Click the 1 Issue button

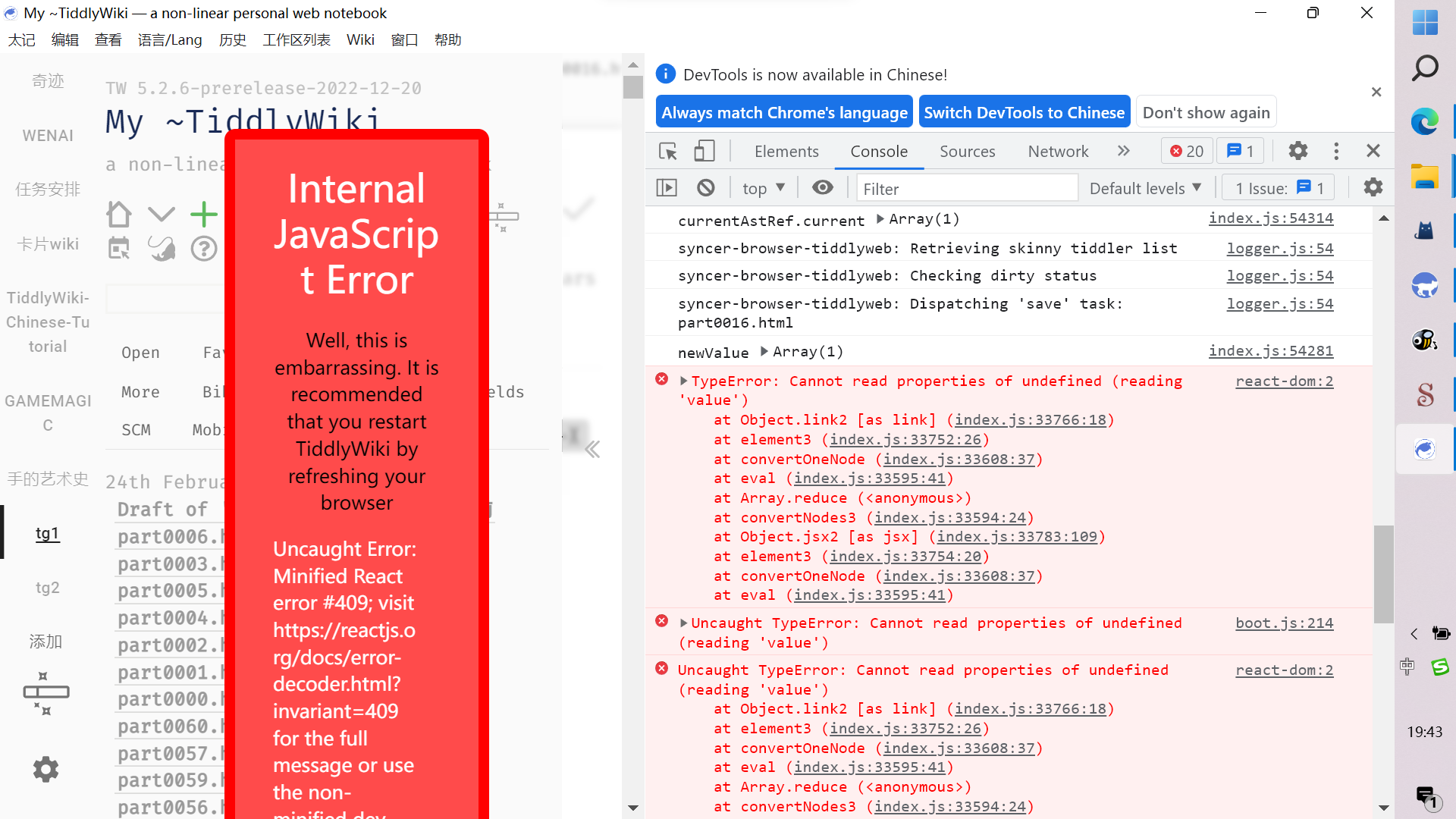[1279, 188]
